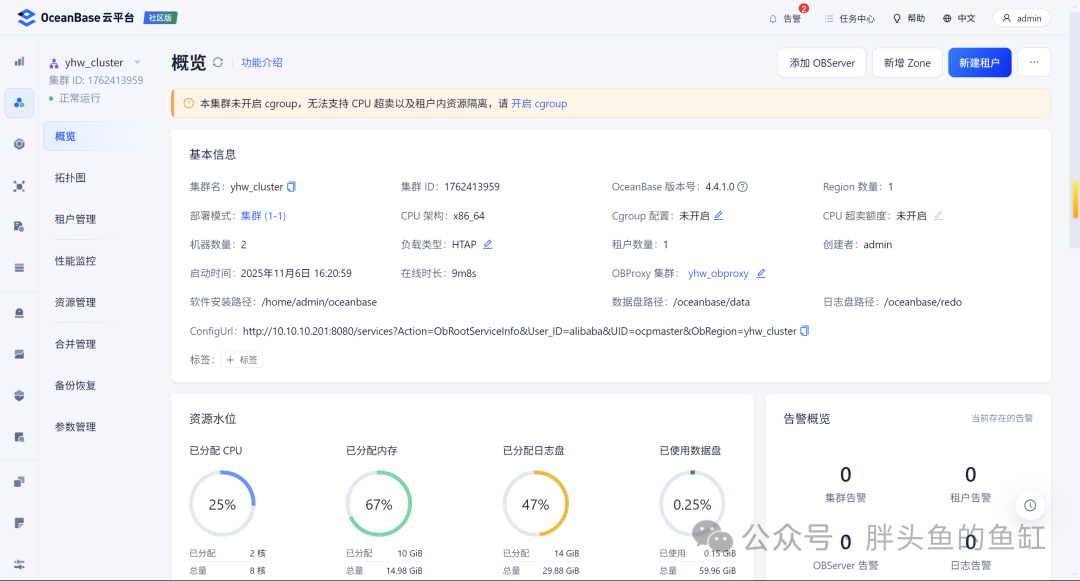Click the 集群告警 count 0
Viewport: 1080px width, 581px height.
(x=846, y=474)
